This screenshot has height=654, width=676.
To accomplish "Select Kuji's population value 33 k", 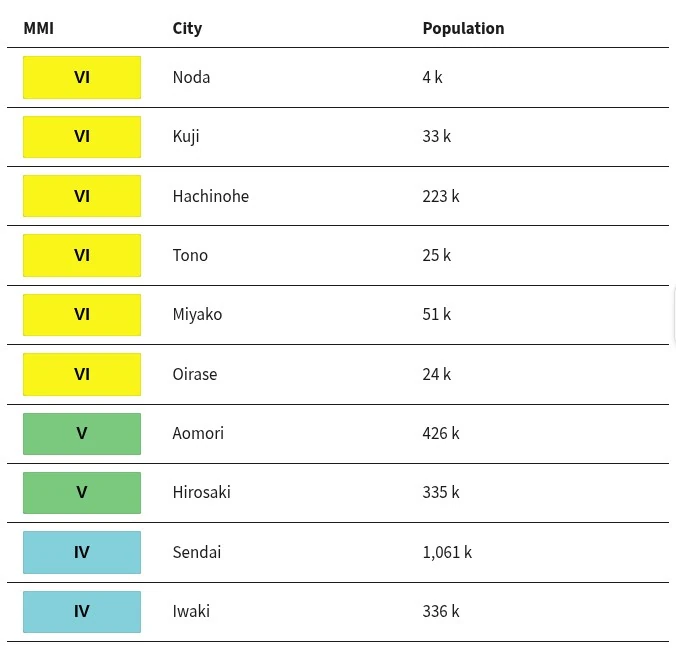I will (437, 137).
